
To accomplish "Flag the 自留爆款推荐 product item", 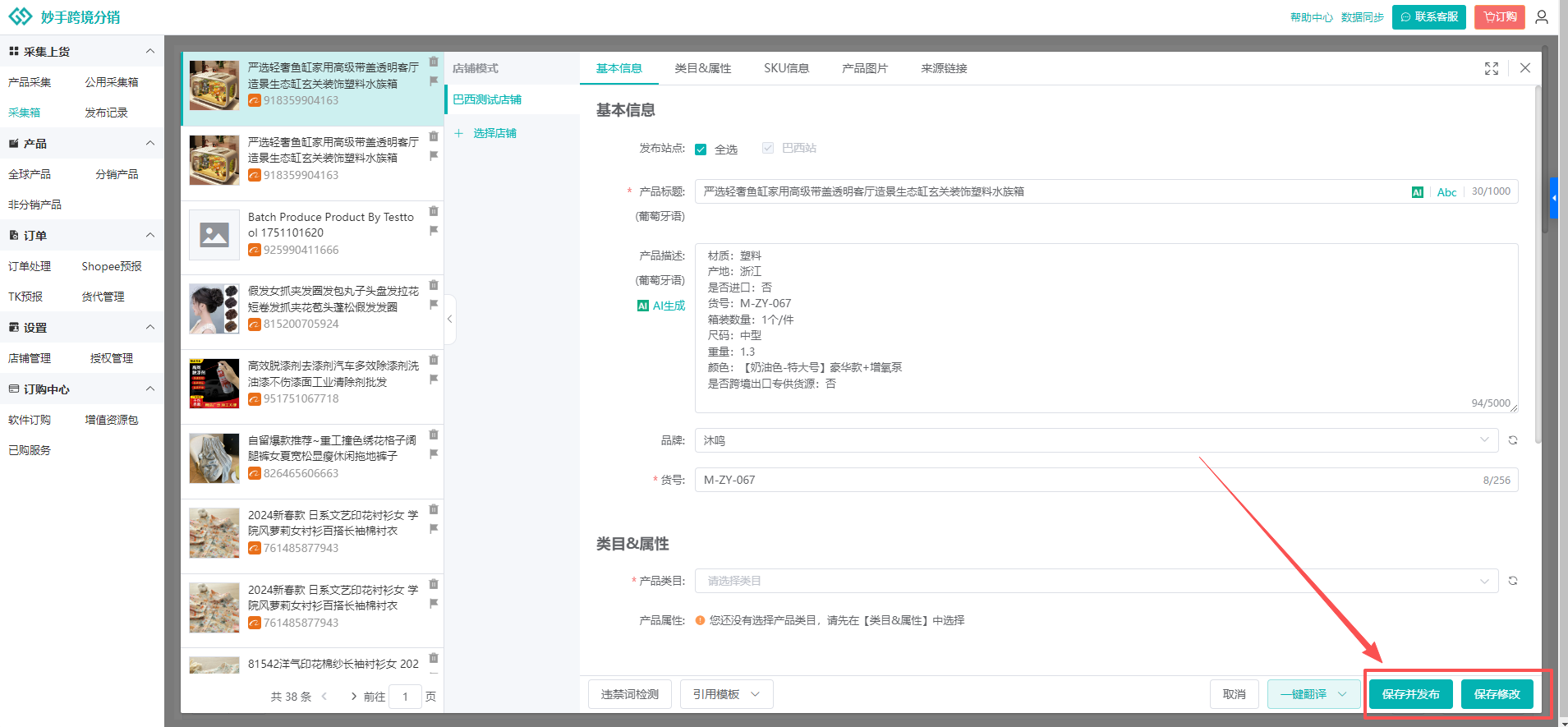I will tap(434, 454).
